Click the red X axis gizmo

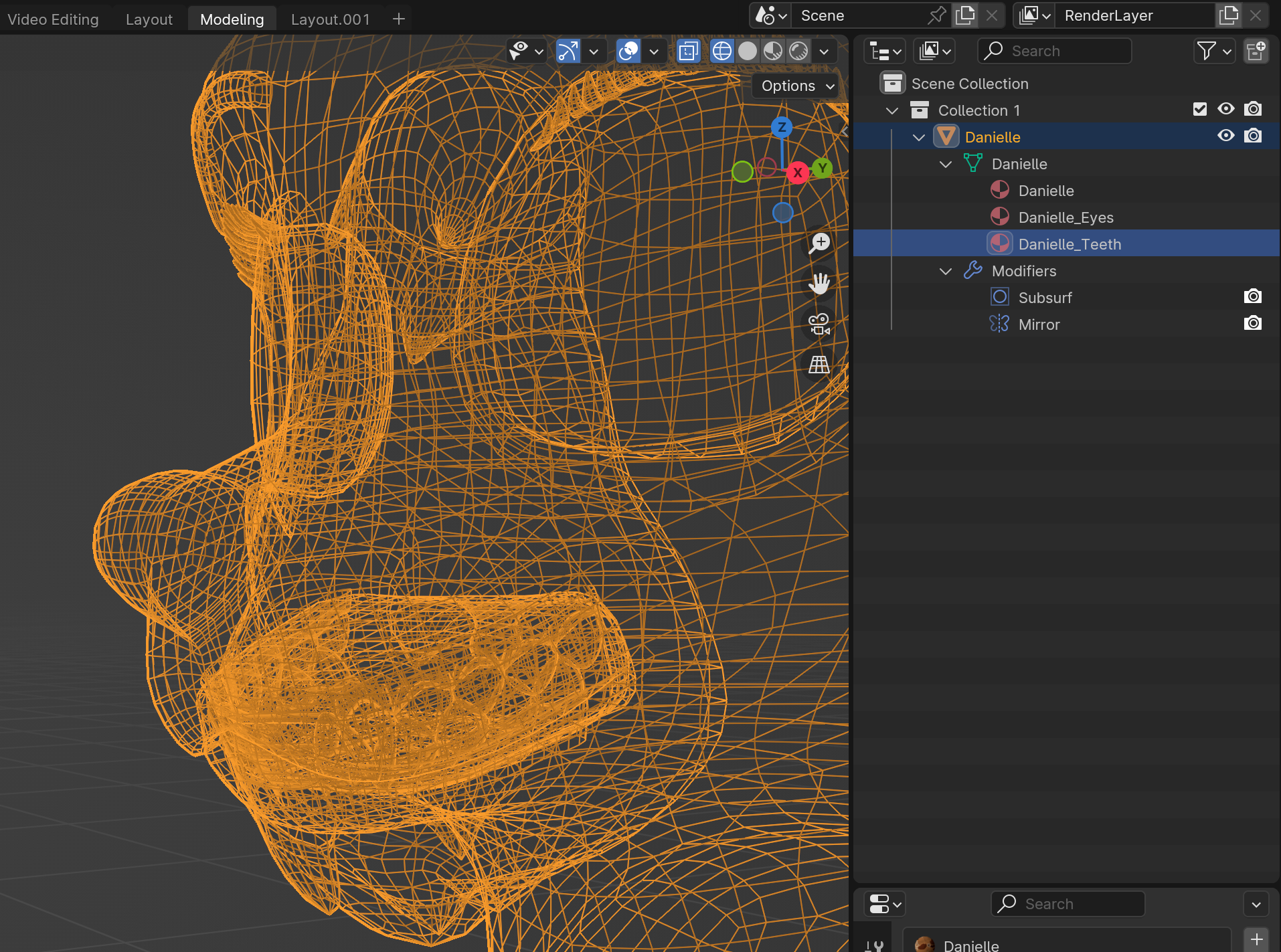pos(797,173)
